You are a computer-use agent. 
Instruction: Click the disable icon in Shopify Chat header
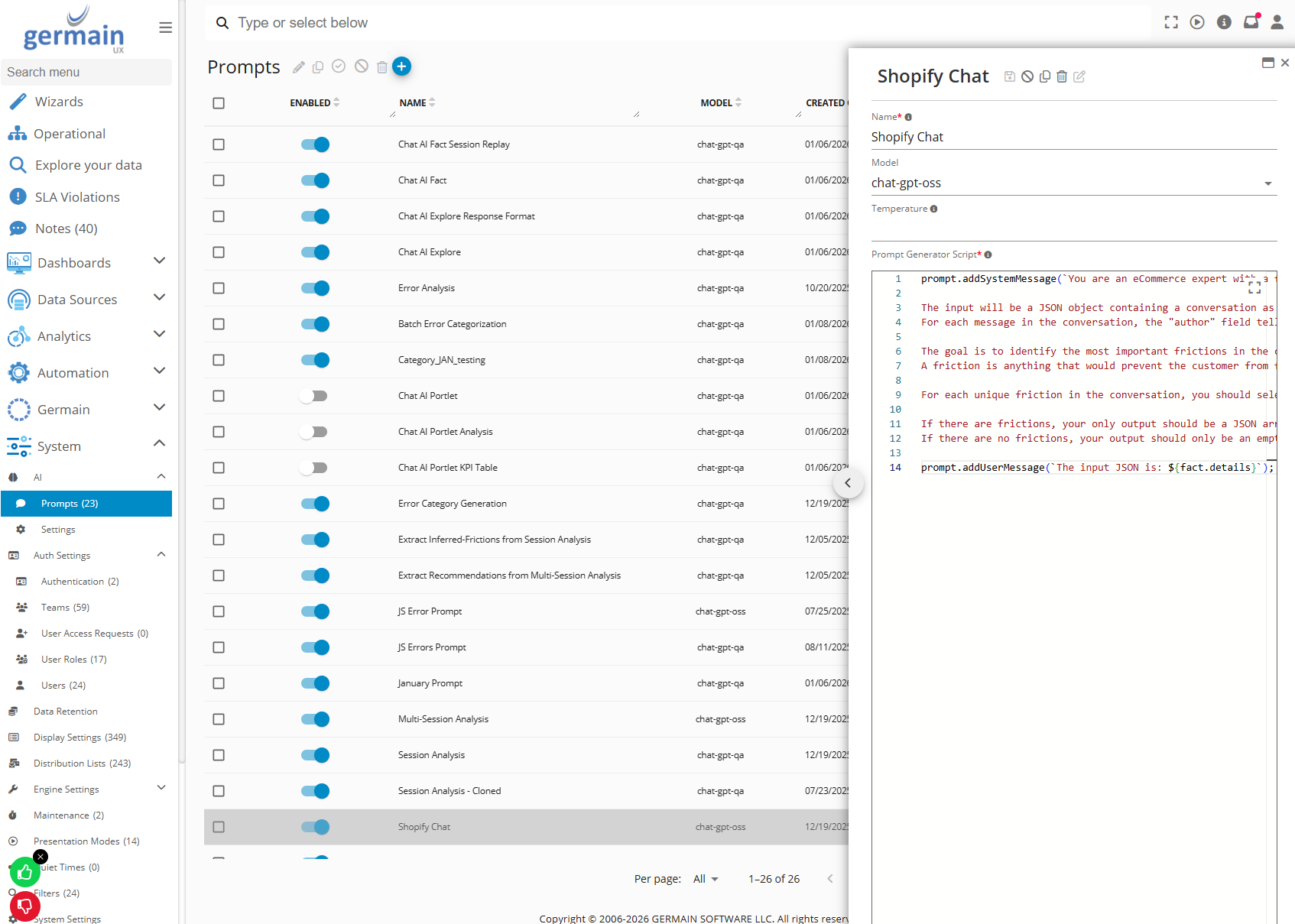coord(1027,76)
